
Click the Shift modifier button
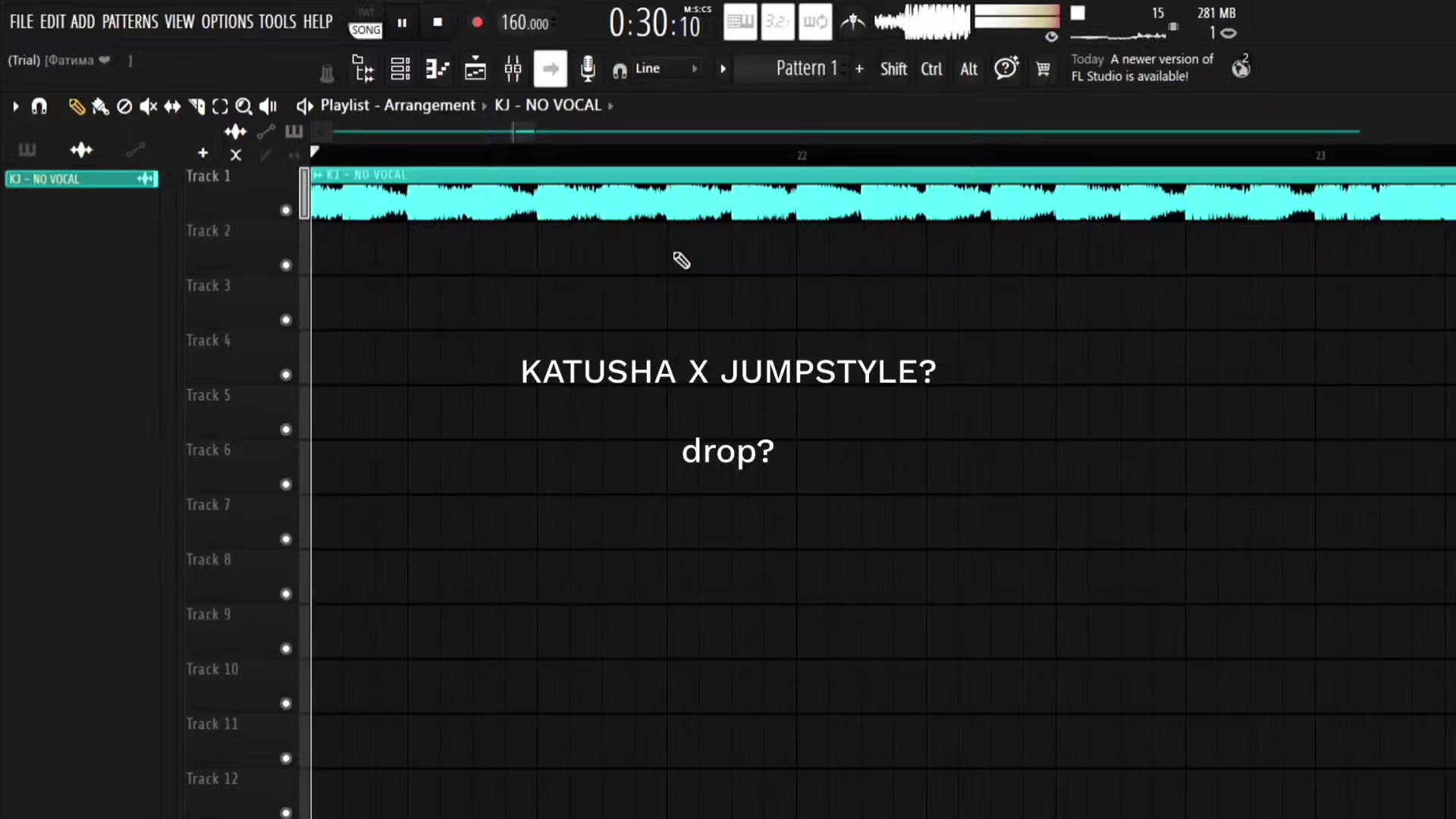pos(893,69)
